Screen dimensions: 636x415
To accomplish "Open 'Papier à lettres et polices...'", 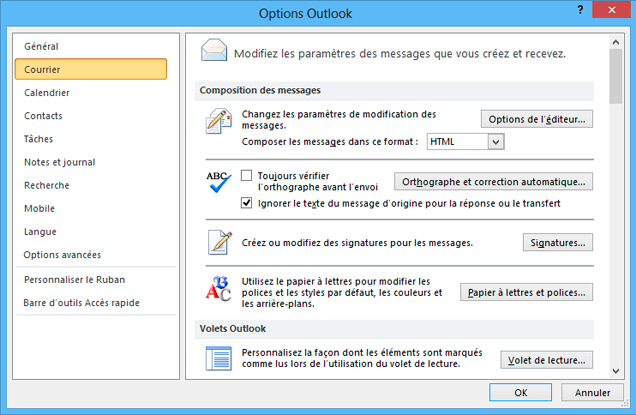I will [x=526, y=292].
